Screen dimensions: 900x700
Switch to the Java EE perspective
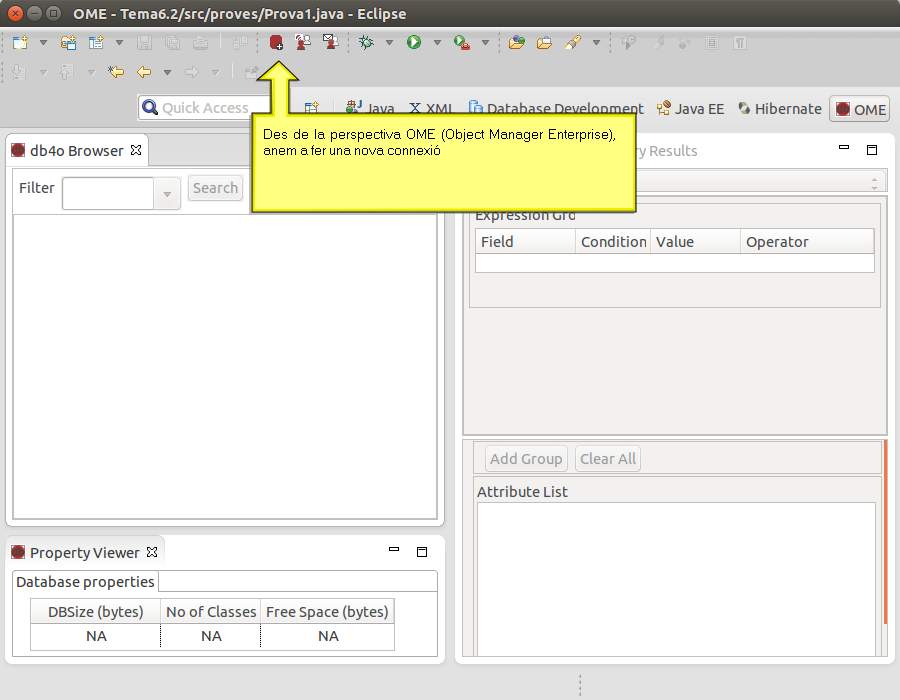690,108
